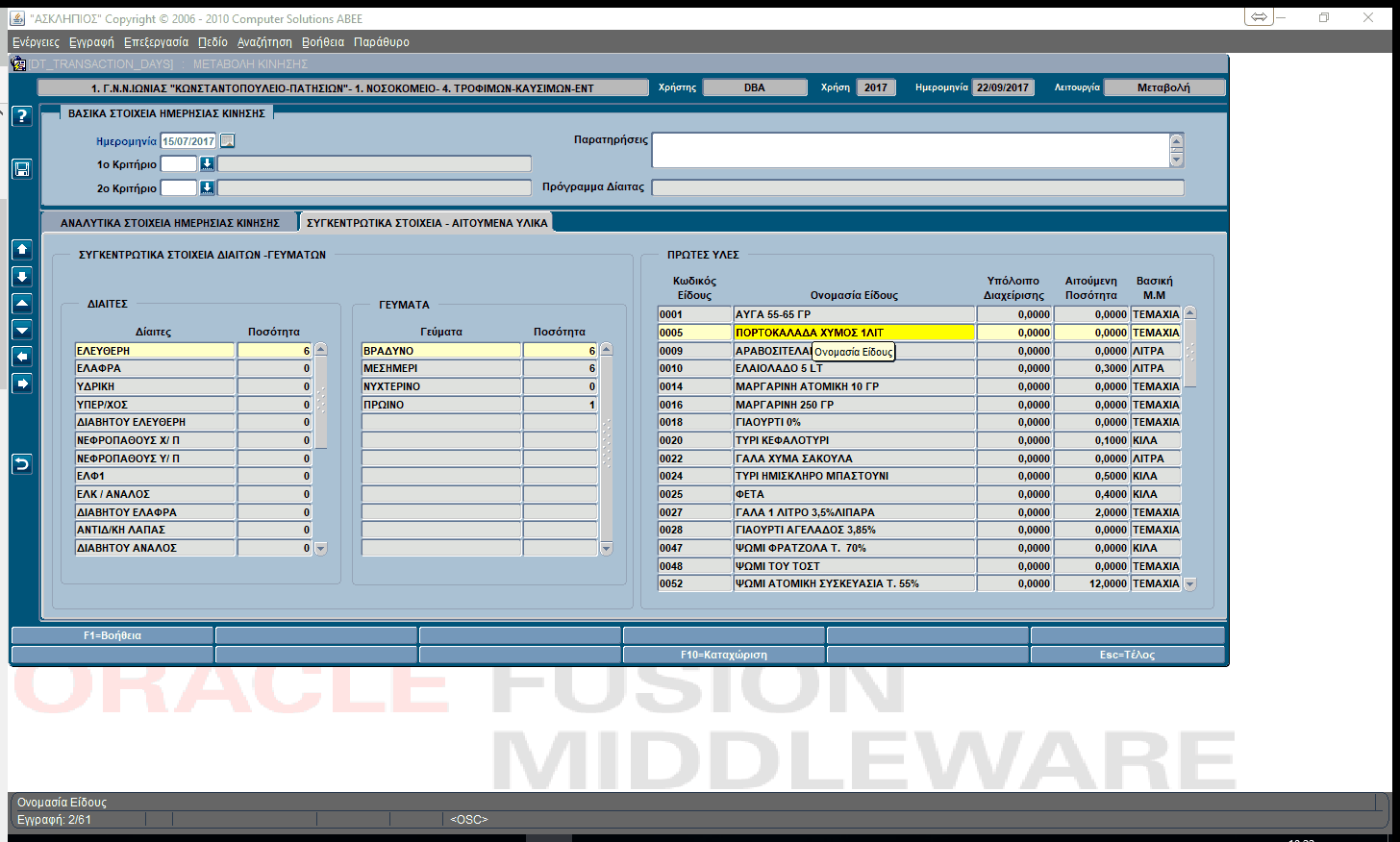Select the ΜΕΣΗΜΕΡΙ meal row
Viewport: 1400px width, 842px height.
coord(441,368)
